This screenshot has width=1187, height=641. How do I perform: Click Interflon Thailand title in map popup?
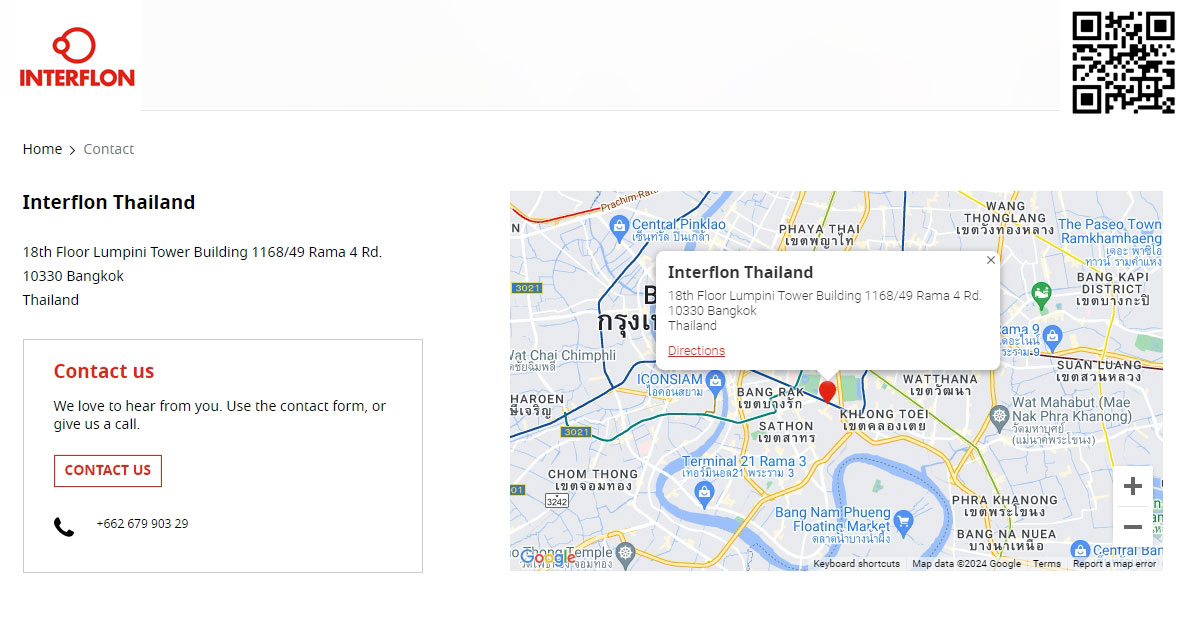(x=740, y=272)
